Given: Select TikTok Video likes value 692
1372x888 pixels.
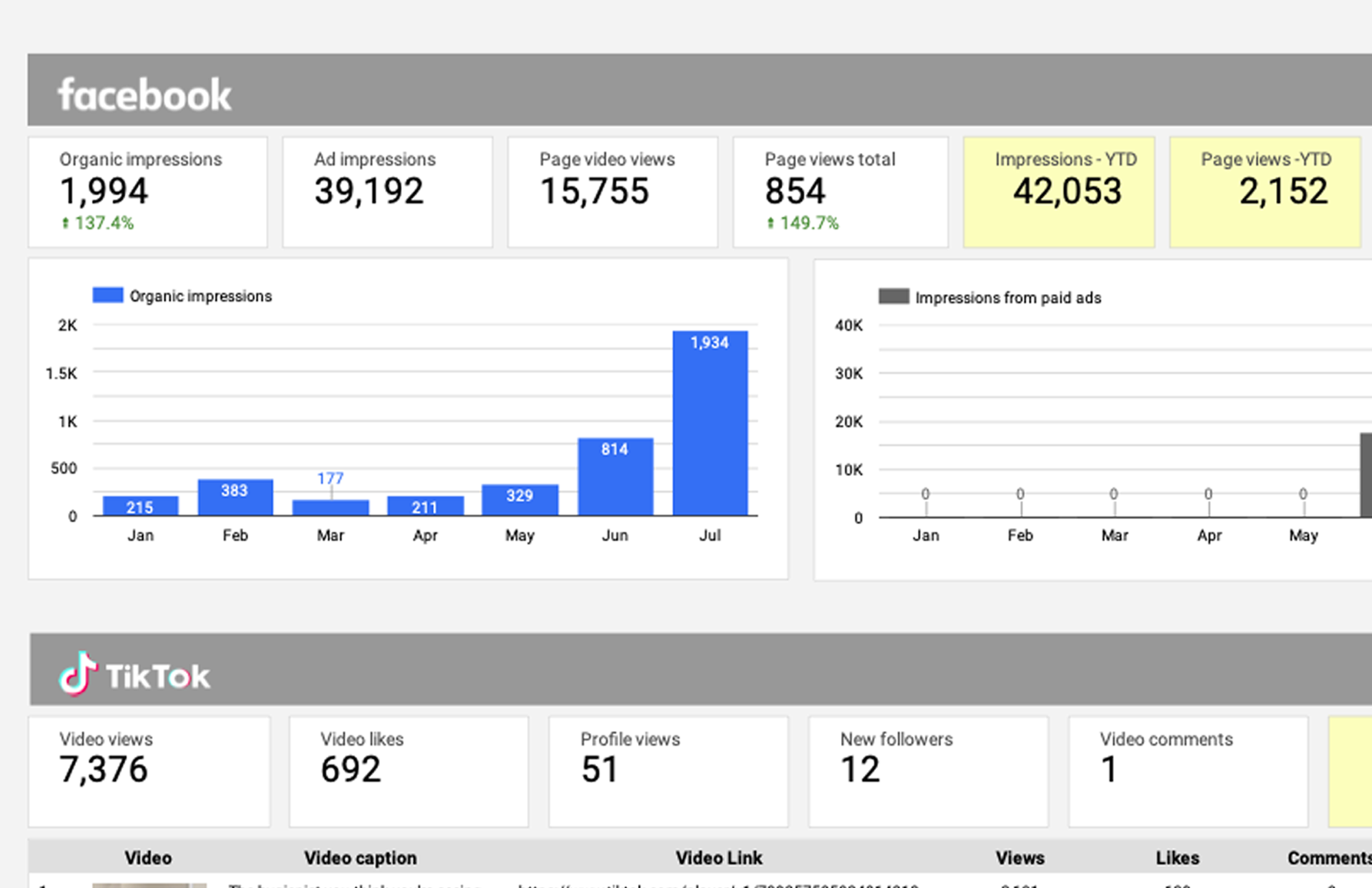Looking at the screenshot, I should [351, 769].
